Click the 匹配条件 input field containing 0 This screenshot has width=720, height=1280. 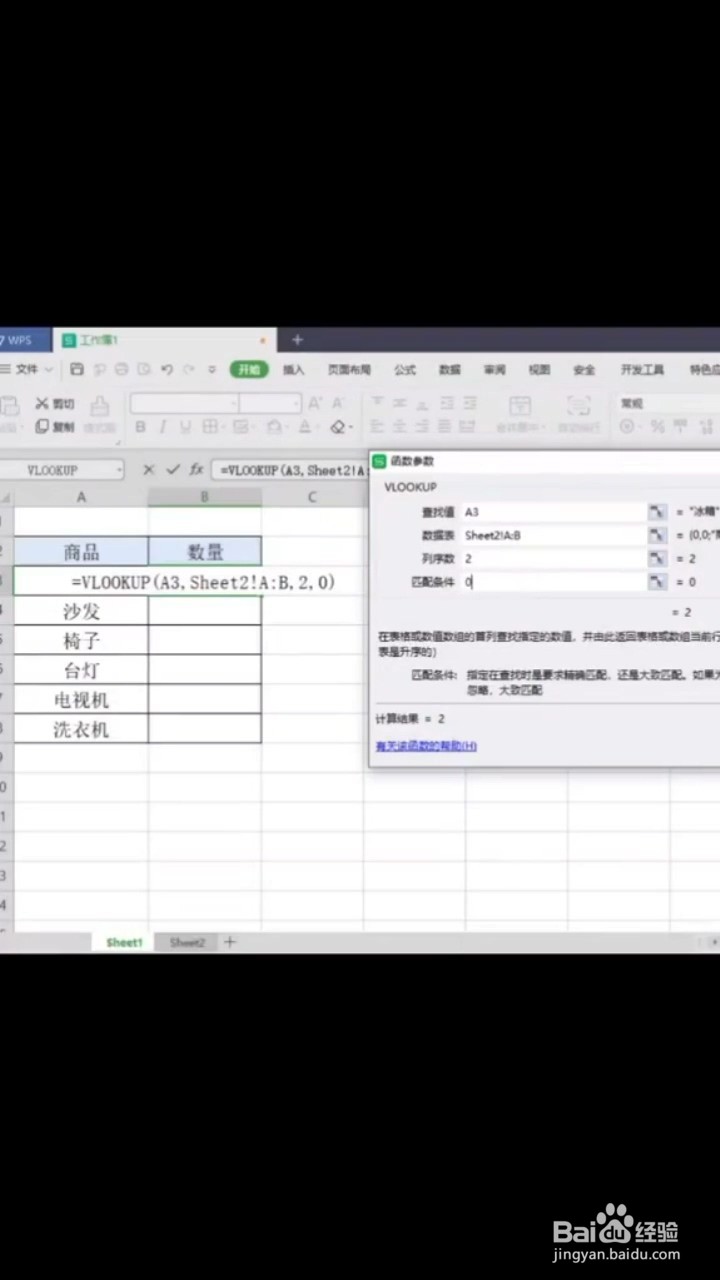553,581
